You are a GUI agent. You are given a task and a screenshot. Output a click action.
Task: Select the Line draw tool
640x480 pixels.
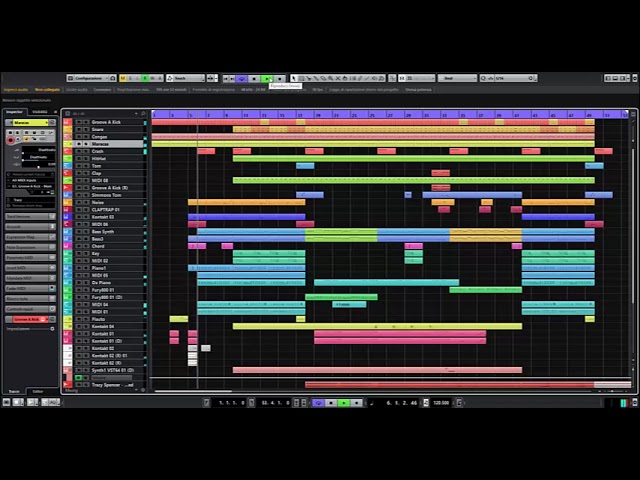coord(367,78)
